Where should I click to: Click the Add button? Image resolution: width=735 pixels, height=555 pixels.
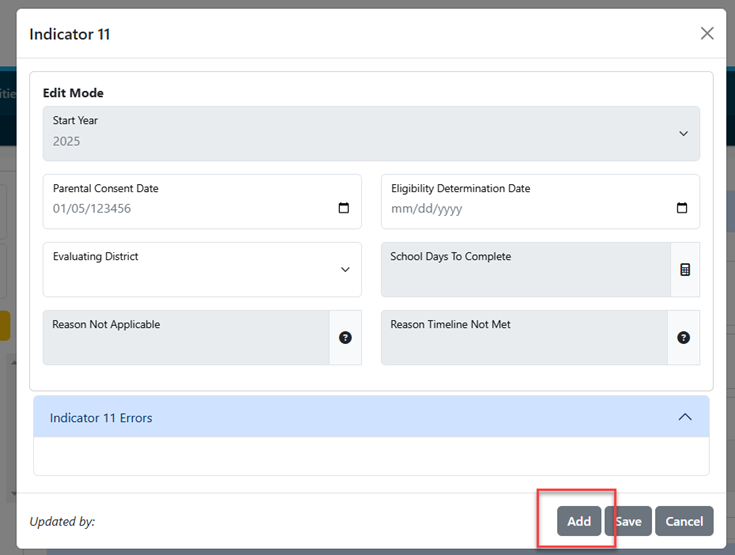pos(579,521)
